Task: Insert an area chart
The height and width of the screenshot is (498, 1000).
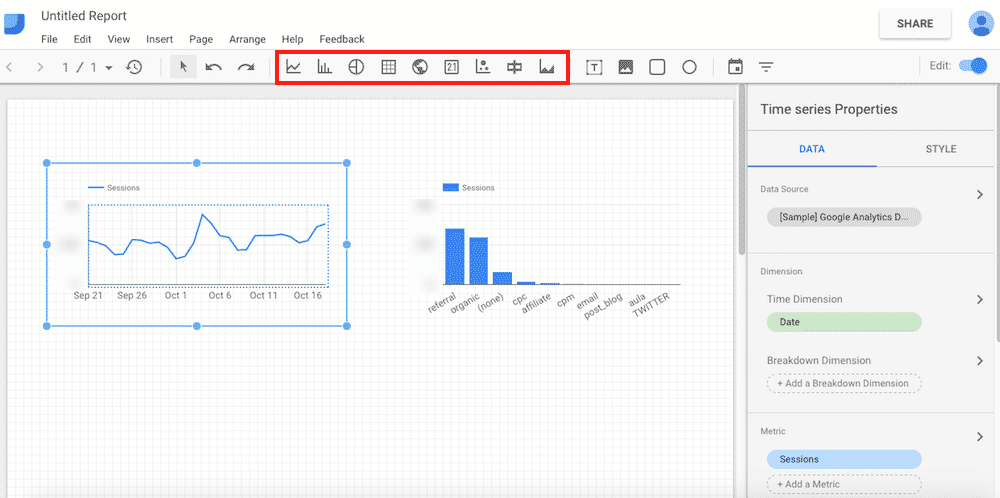Action: [x=547, y=67]
